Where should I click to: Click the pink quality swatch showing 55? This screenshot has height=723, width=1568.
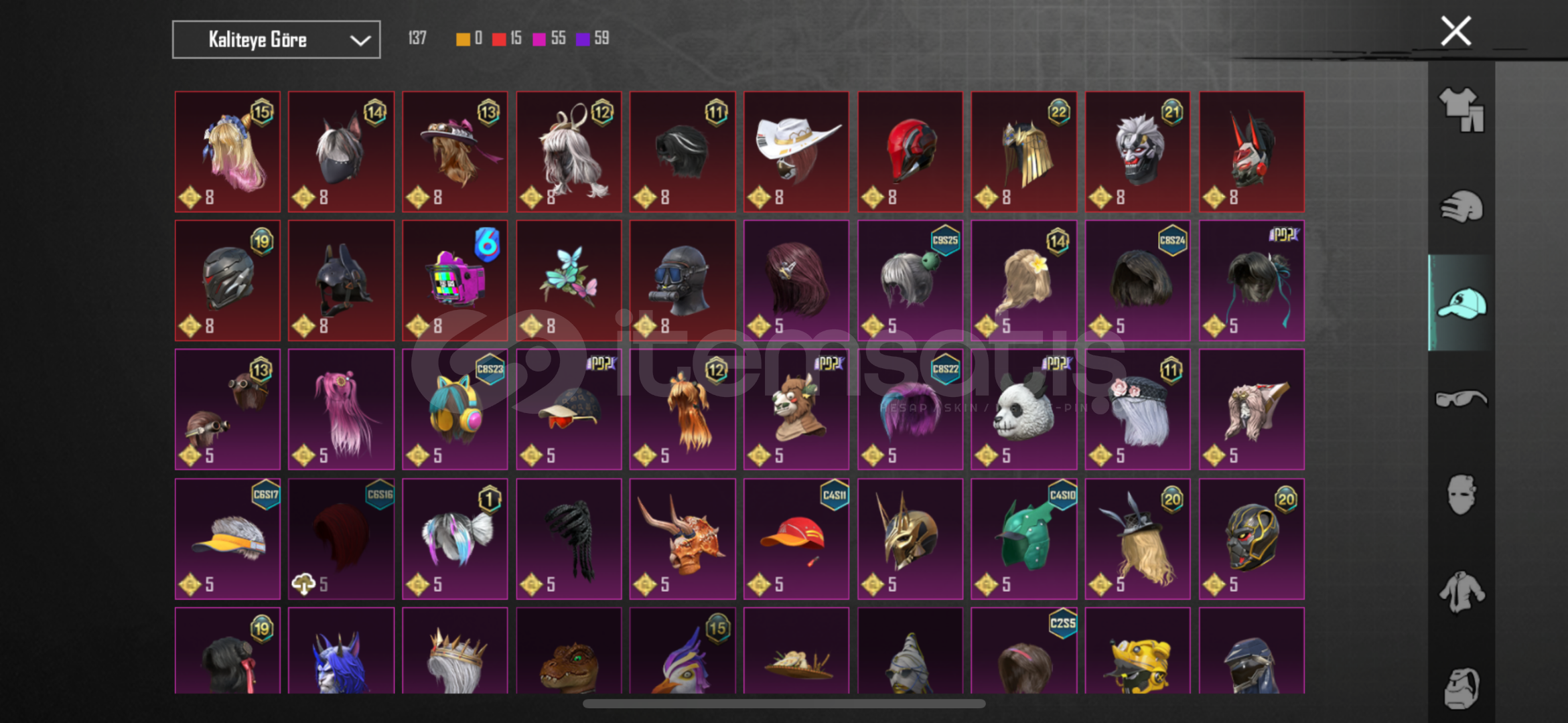[539, 39]
